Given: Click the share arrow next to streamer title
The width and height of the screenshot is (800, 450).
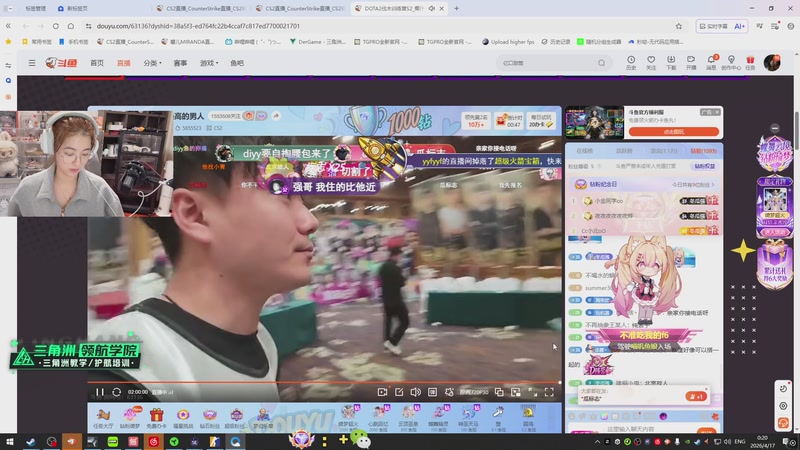Looking at the screenshot, I should (x=276, y=116).
